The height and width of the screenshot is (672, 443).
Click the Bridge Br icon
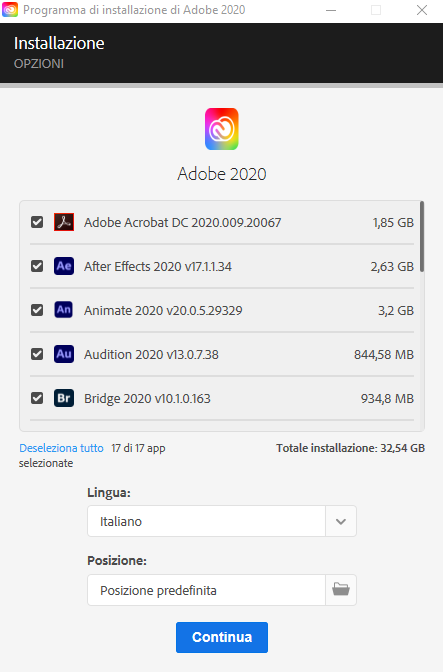[x=64, y=398]
